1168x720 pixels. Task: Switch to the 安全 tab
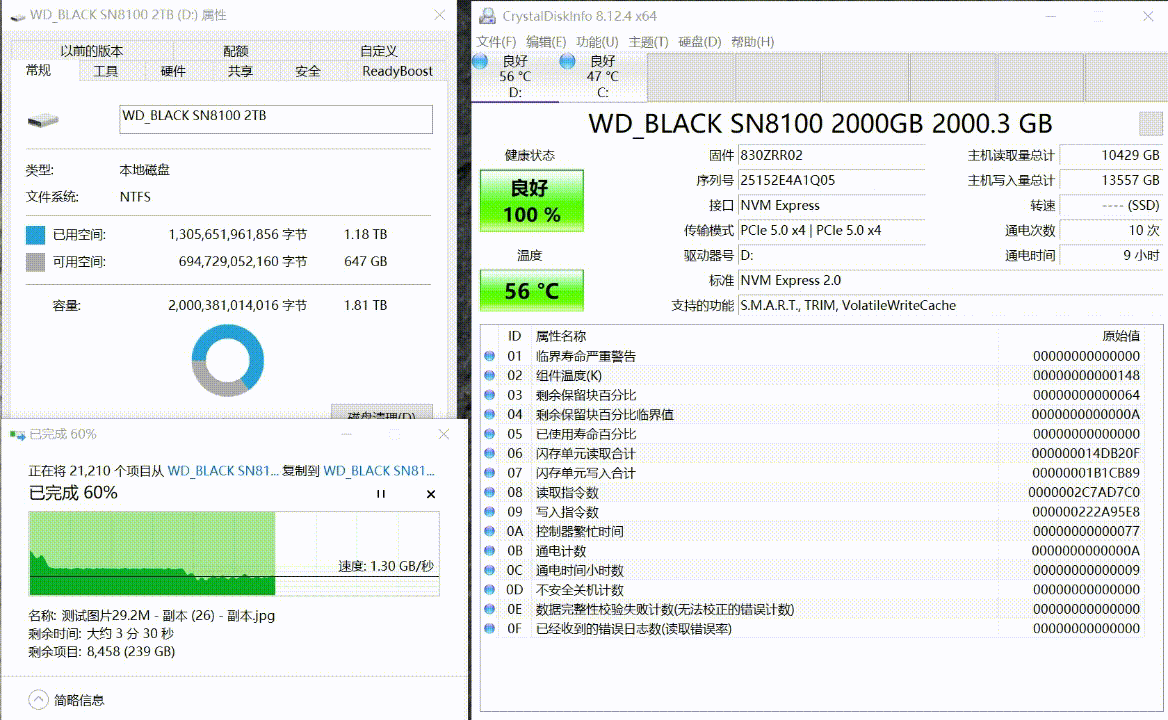tap(308, 71)
